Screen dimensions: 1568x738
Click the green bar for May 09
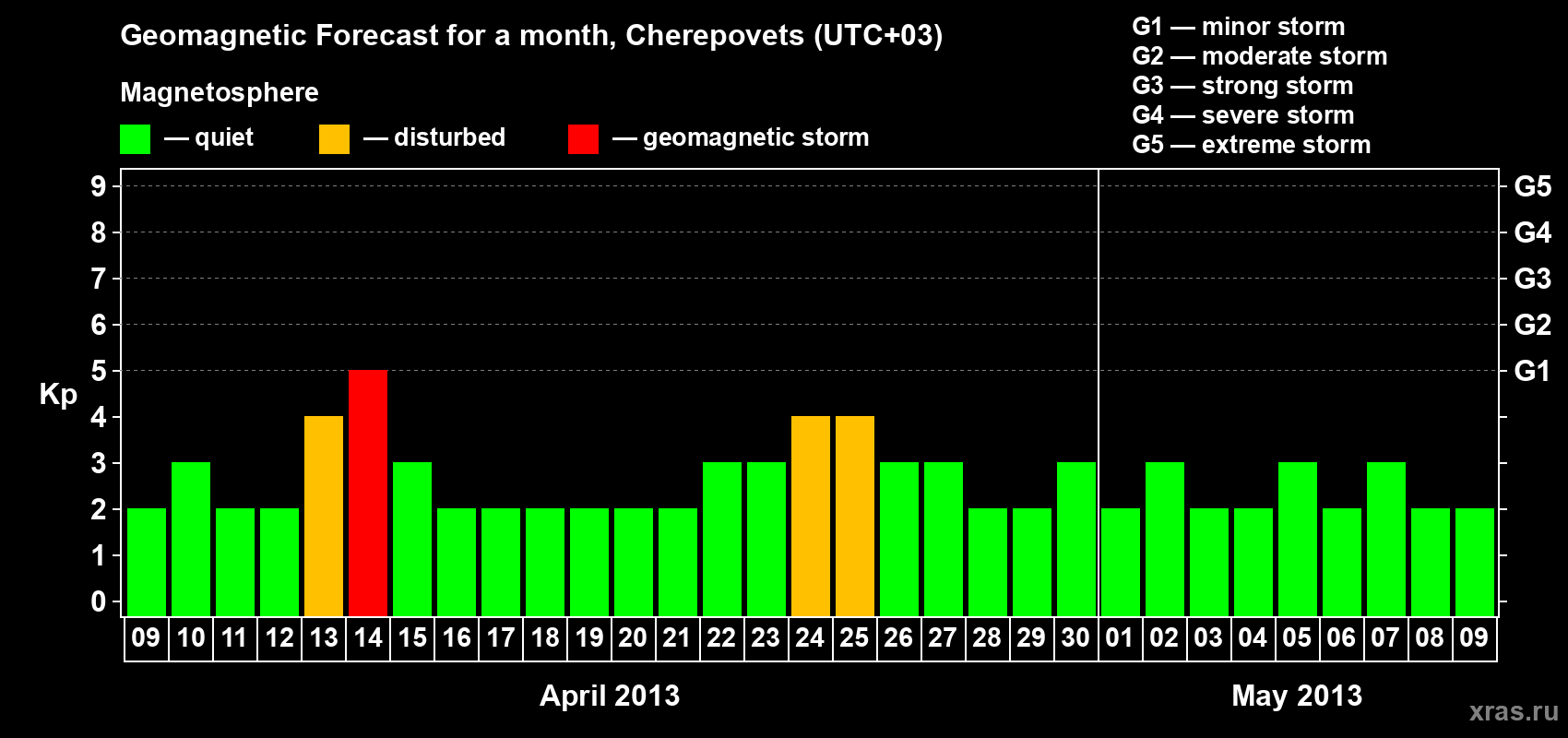[1475, 562]
